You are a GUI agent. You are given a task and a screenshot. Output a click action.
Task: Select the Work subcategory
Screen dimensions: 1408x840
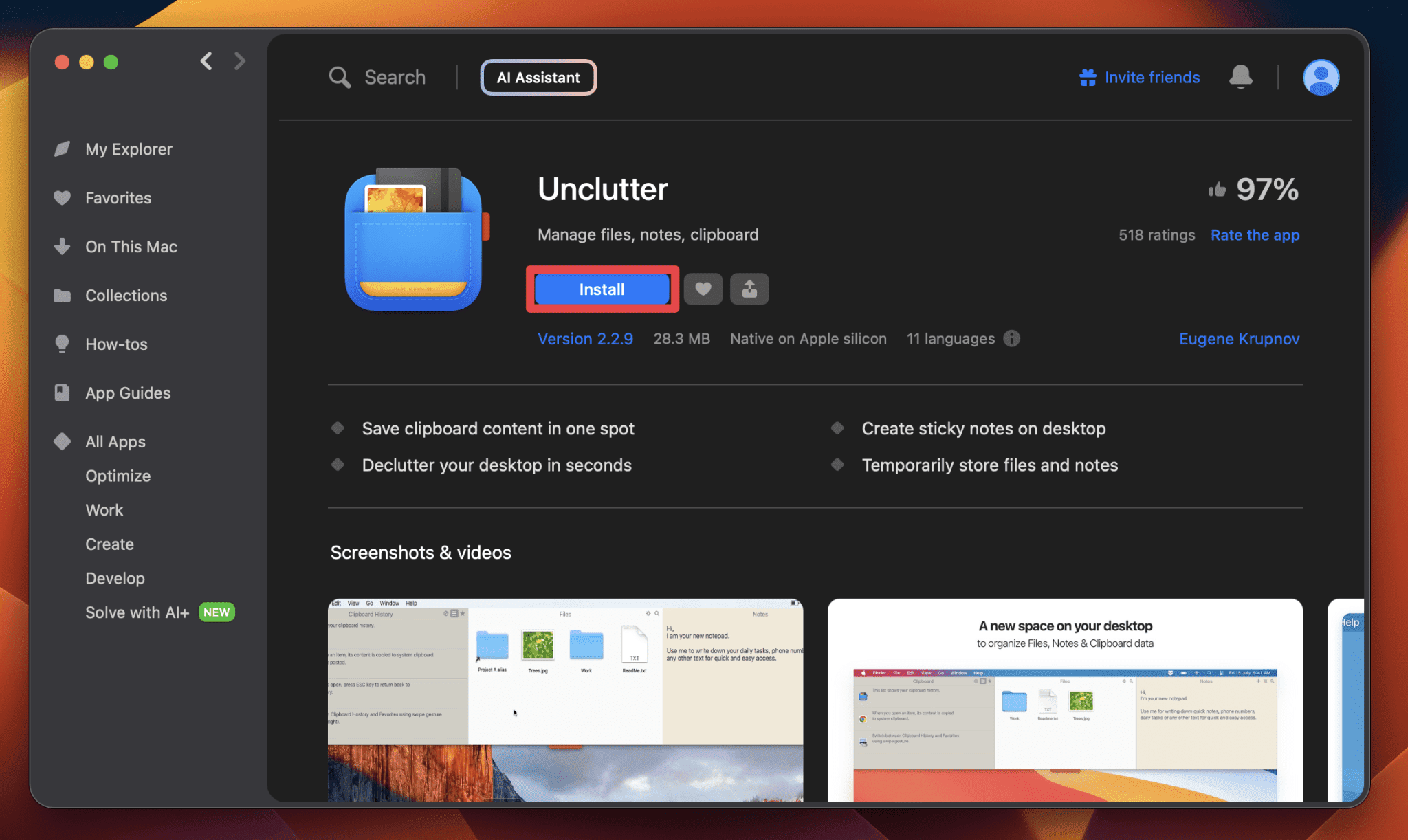[104, 510]
